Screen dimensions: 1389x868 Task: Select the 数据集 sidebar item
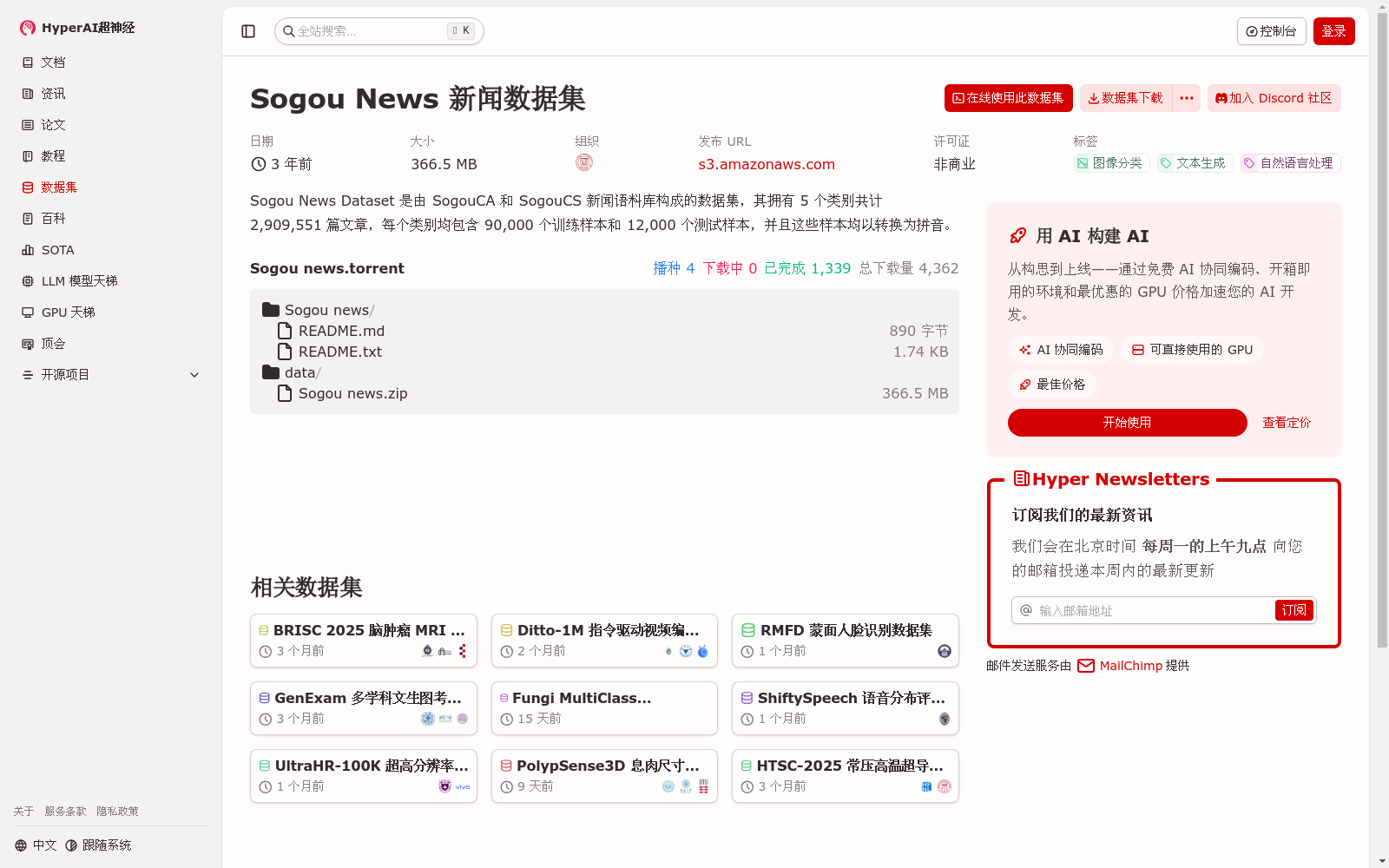(110, 187)
